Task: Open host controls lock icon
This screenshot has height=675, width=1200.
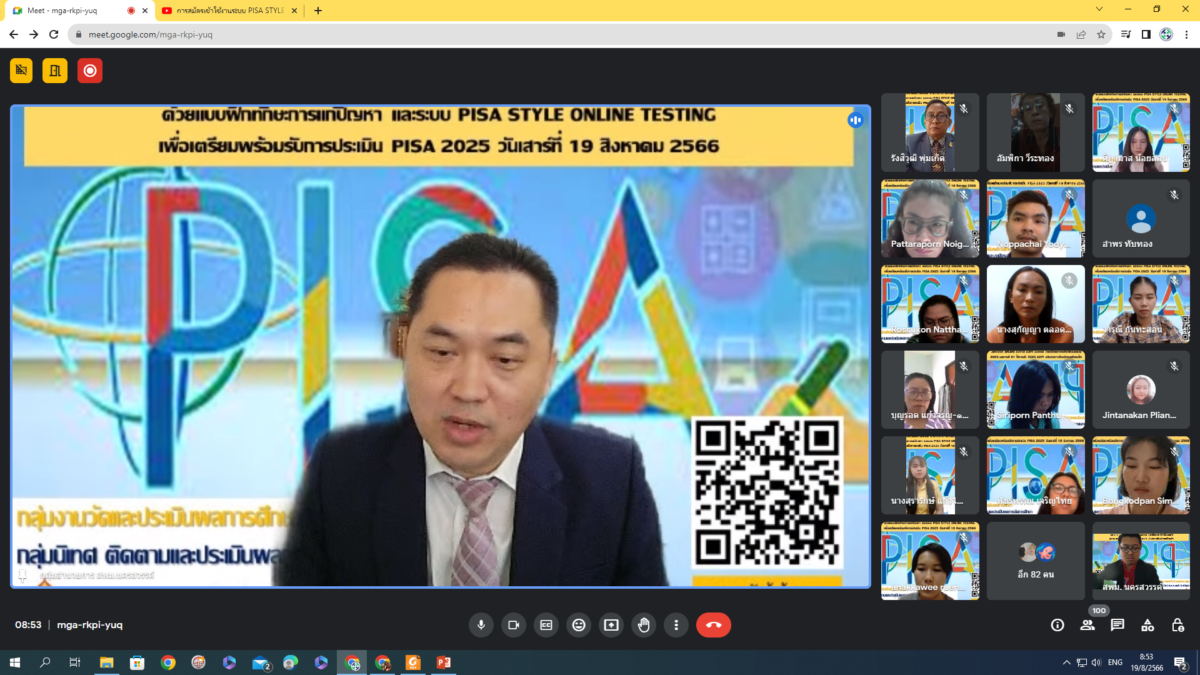Action: tap(1177, 625)
